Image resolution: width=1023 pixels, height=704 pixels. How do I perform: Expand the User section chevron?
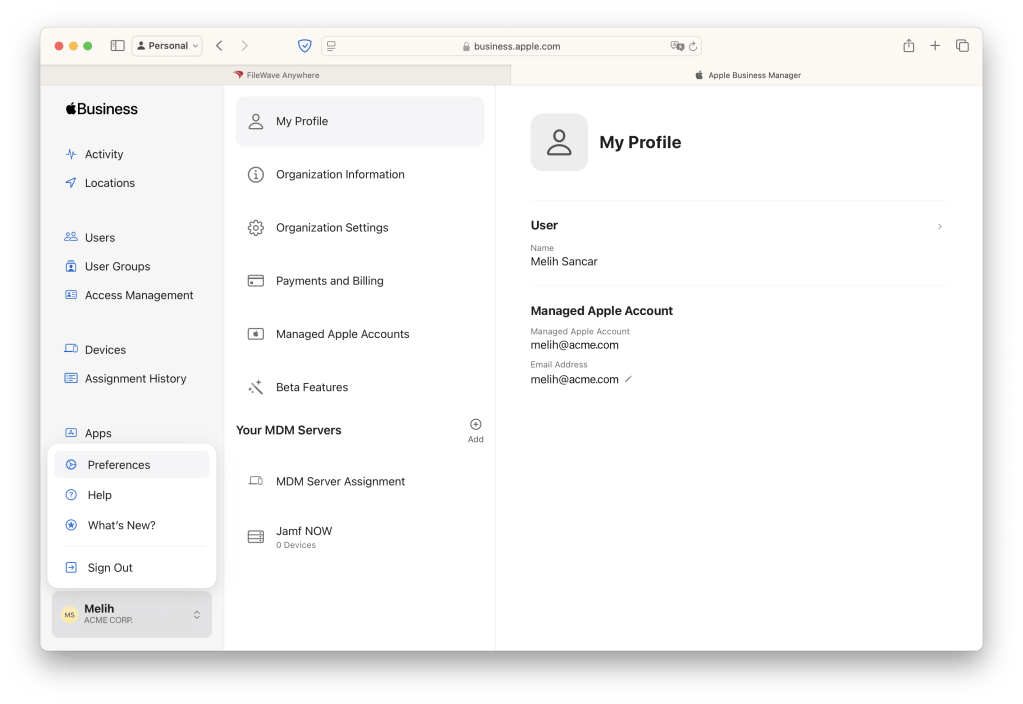tap(939, 227)
